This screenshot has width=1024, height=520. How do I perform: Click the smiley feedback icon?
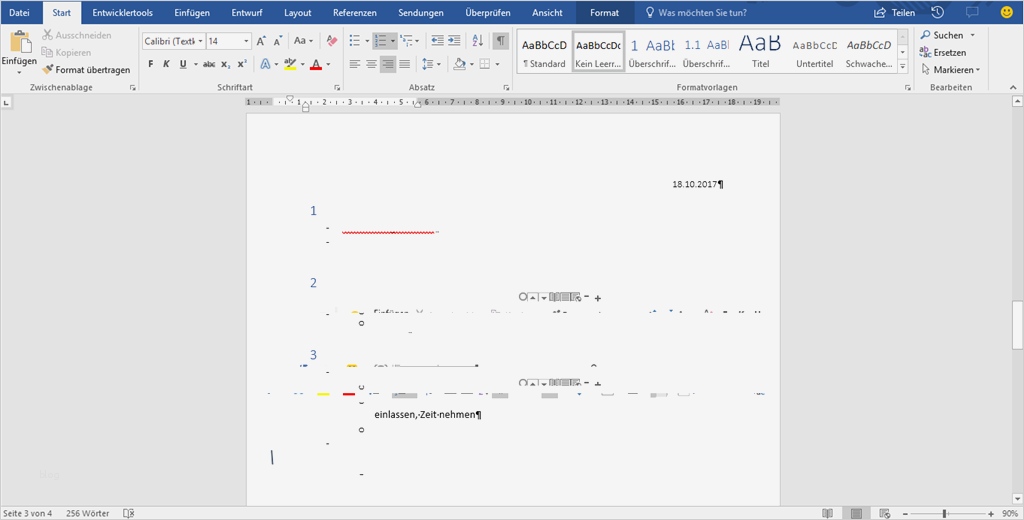(x=1006, y=12)
